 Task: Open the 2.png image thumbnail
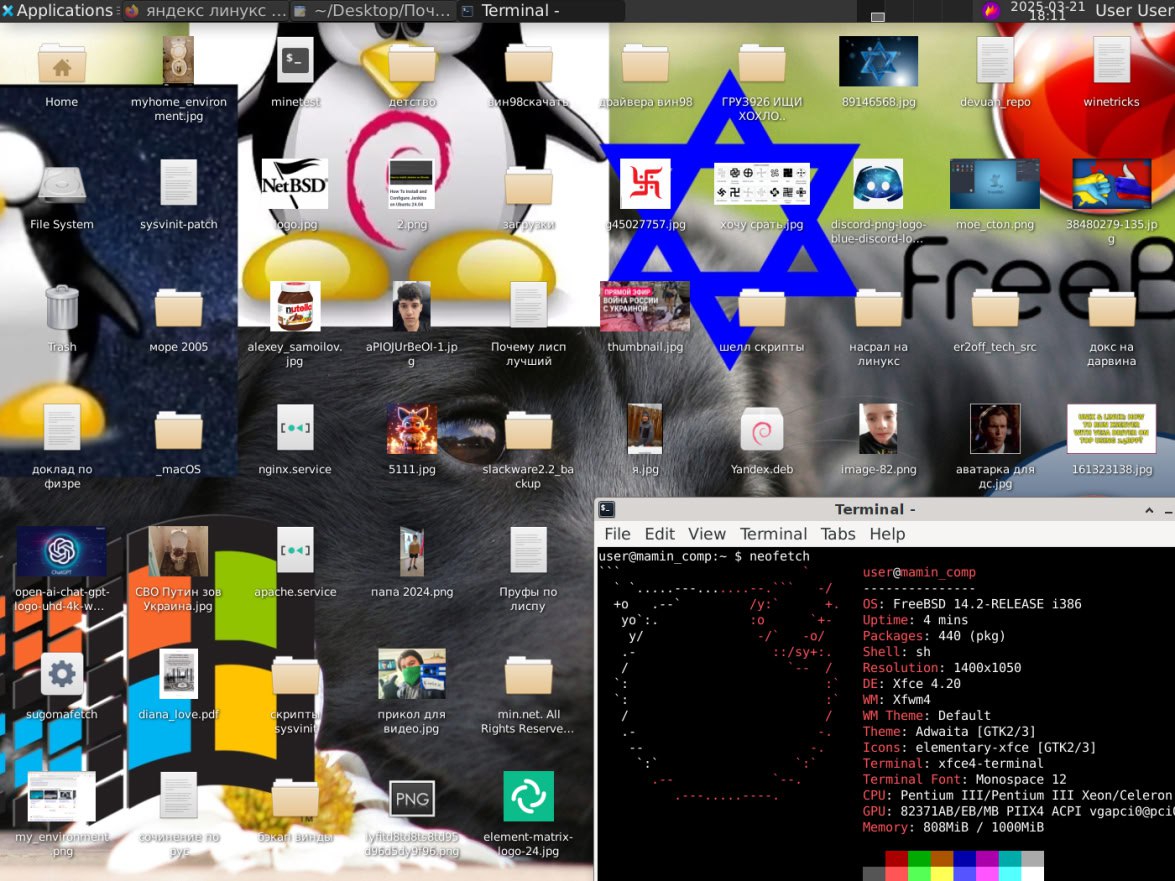click(x=411, y=184)
